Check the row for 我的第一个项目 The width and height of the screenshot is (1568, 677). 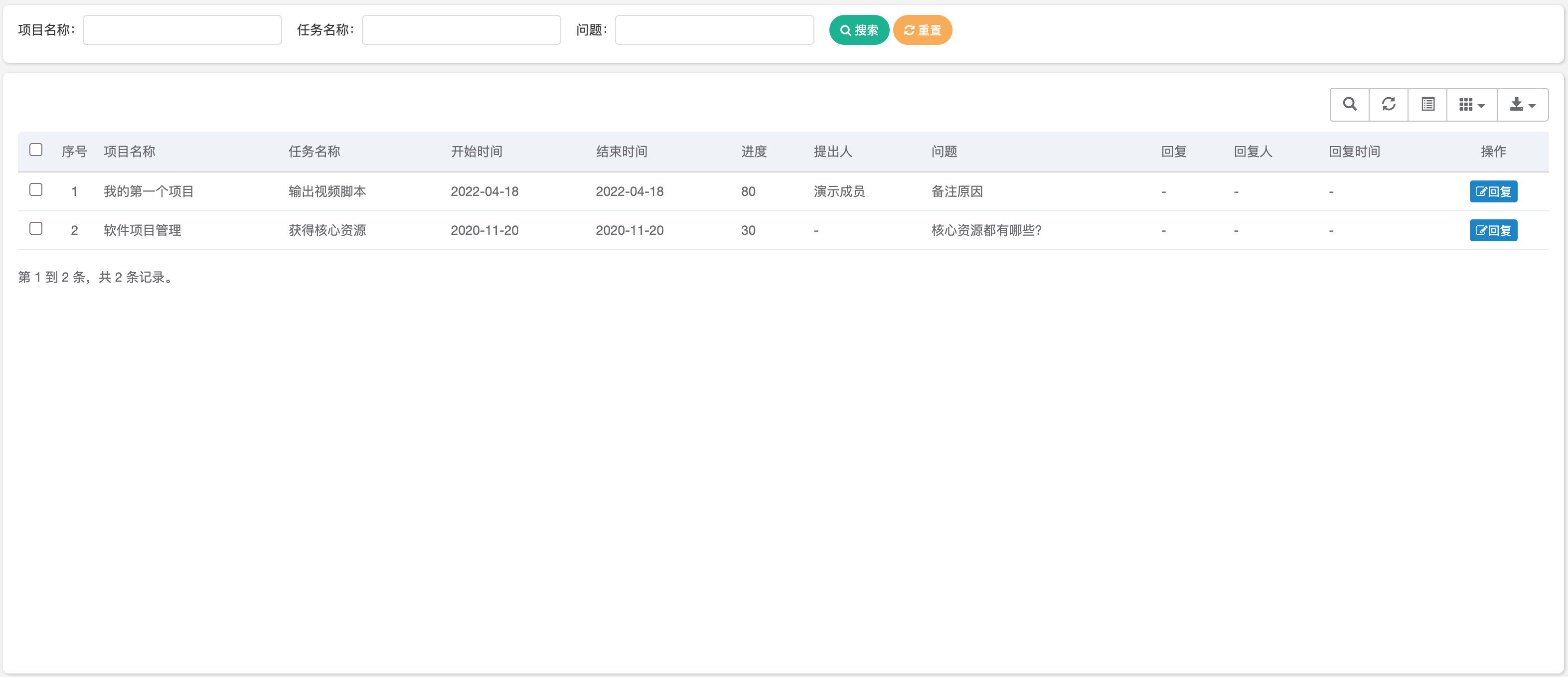(36, 189)
